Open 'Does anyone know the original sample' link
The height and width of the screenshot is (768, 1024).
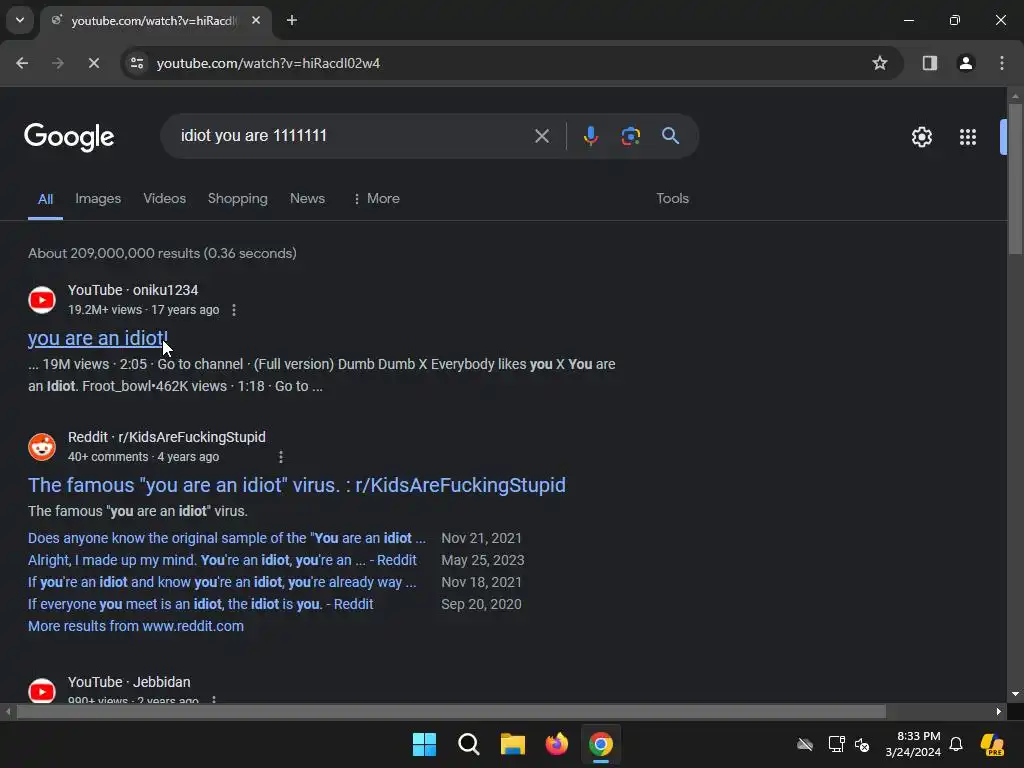(x=227, y=538)
